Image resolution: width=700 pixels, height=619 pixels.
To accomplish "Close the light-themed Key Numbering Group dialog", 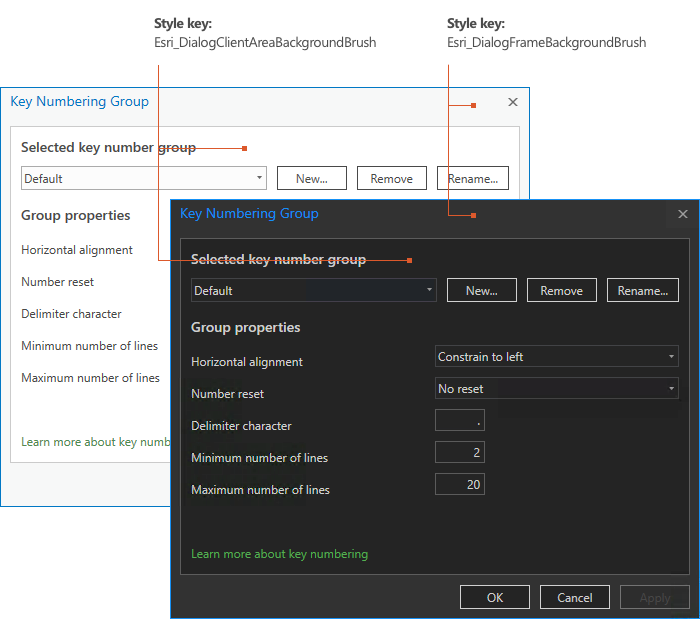I will tap(513, 102).
